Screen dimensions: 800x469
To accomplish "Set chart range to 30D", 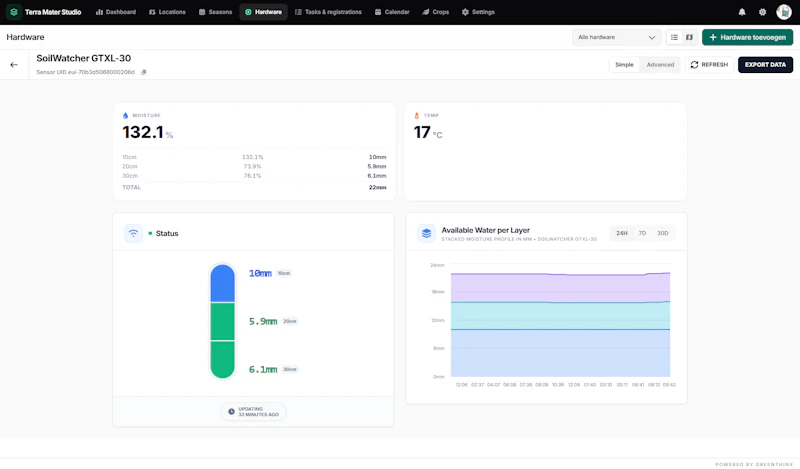I will coord(662,233).
